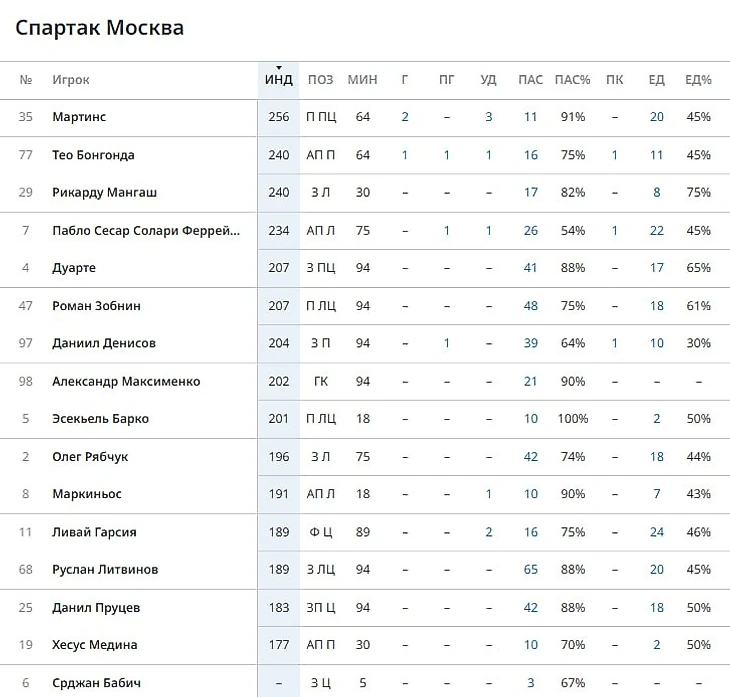Open player Мартинс profile link
730x697 pixels.
79,117
